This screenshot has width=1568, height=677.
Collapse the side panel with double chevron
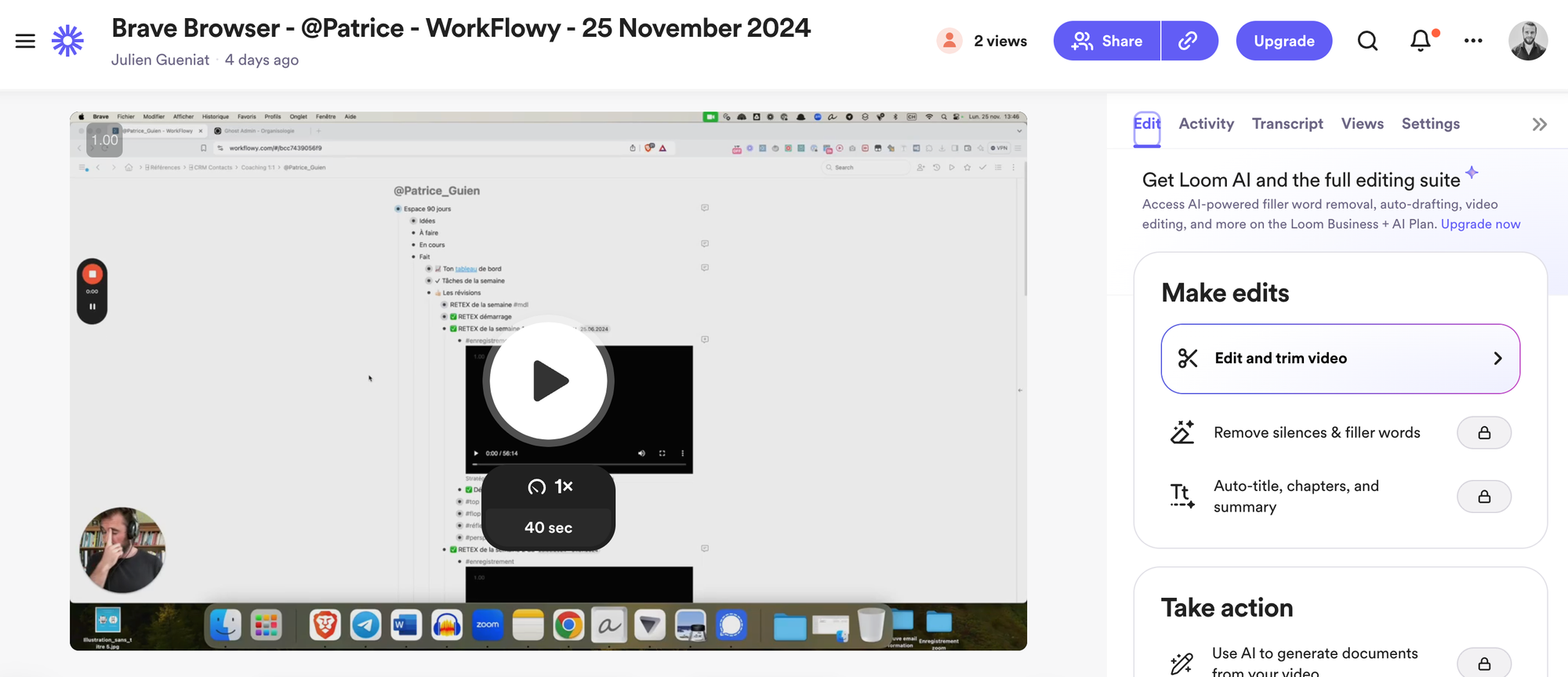coord(1539,125)
